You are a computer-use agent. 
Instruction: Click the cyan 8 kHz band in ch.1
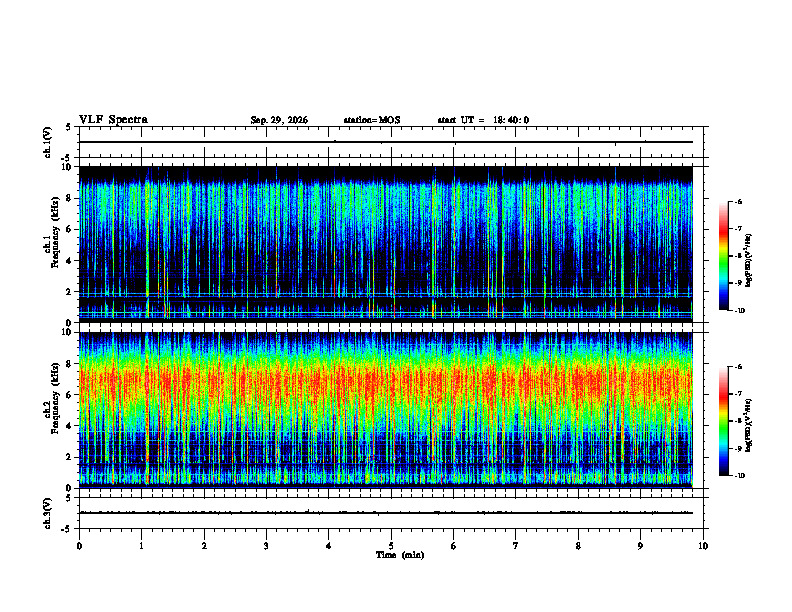pyautogui.click(x=386, y=202)
